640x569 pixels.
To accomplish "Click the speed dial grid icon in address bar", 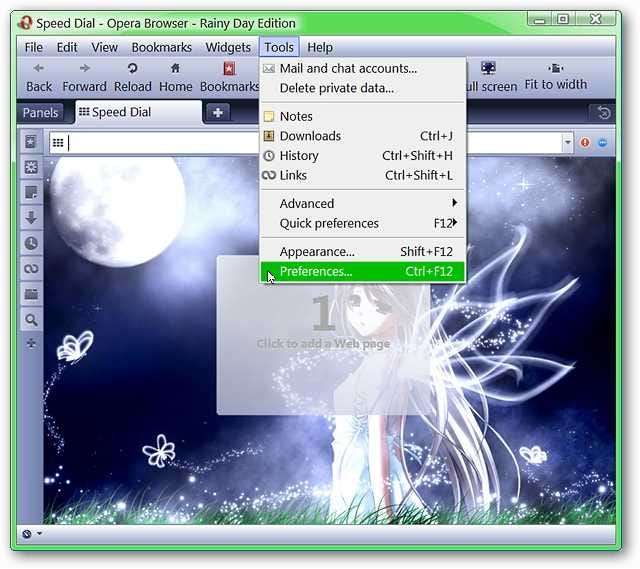I will pyautogui.click(x=58, y=143).
